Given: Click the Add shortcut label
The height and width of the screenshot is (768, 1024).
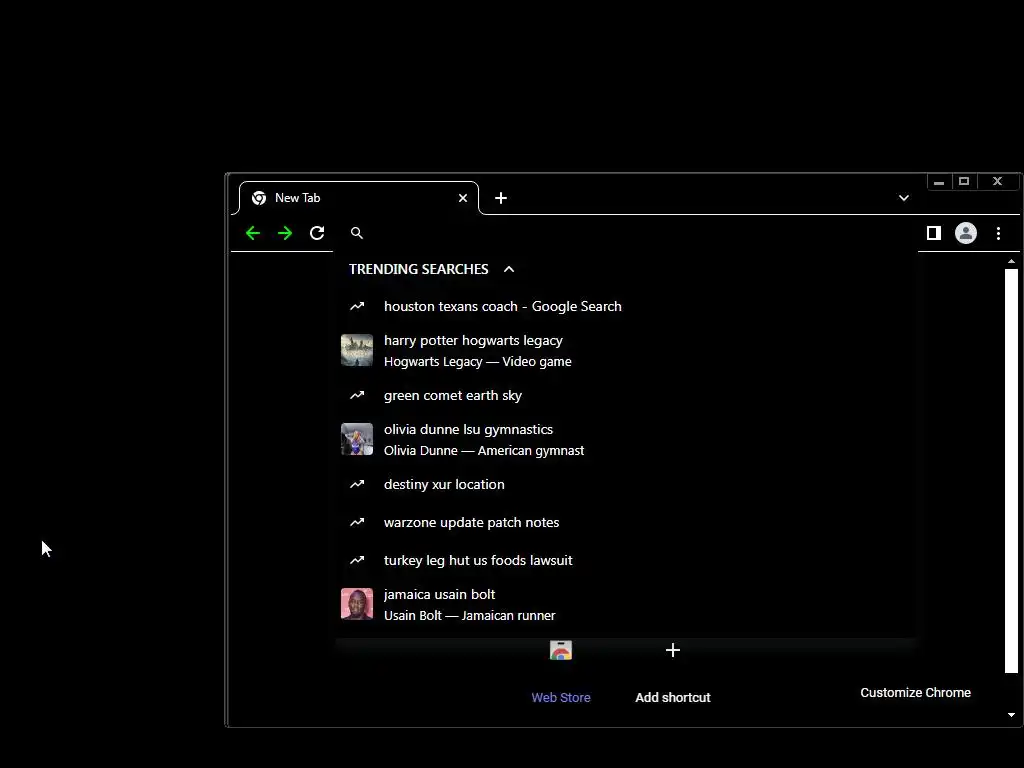Looking at the screenshot, I should pos(673,697).
